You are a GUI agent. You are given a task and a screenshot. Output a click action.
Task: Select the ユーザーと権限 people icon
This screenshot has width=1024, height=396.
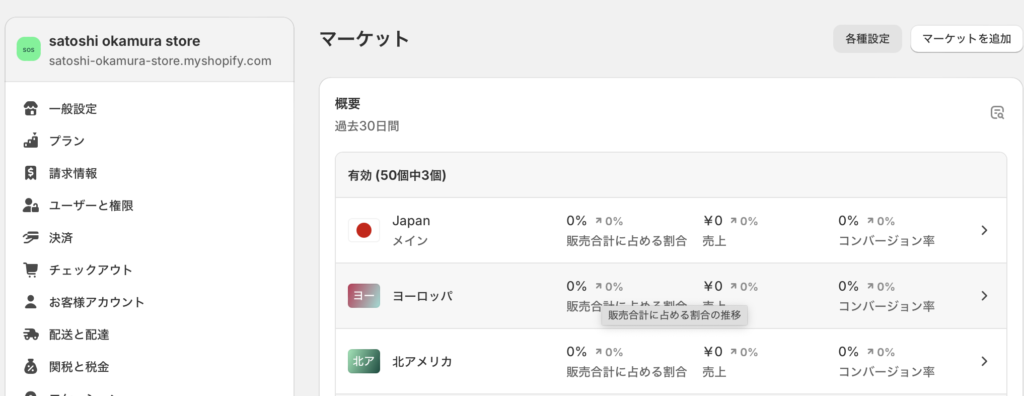30,205
